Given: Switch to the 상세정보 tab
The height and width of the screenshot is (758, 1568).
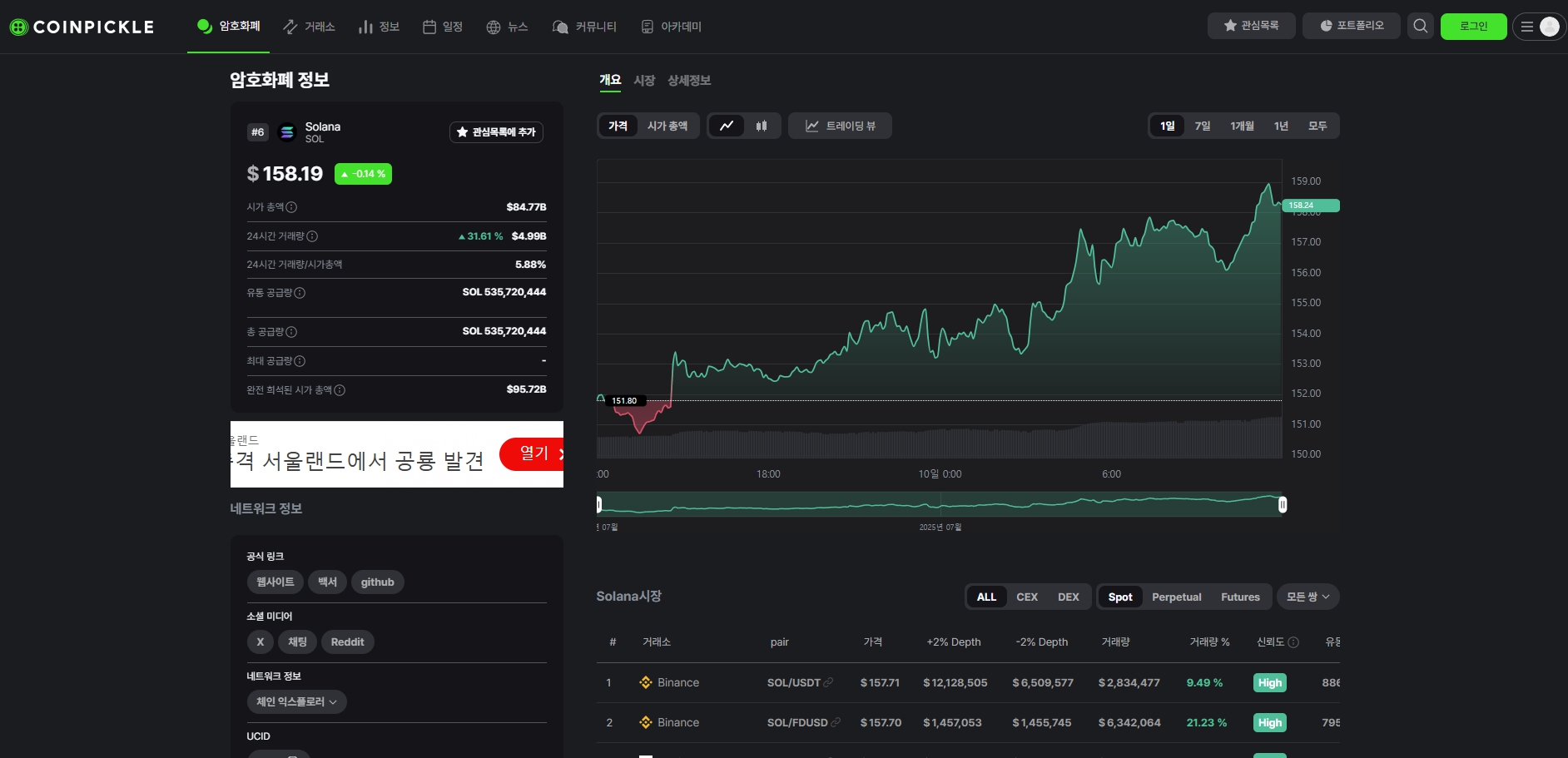Looking at the screenshot, I should [x=689, y=81].
